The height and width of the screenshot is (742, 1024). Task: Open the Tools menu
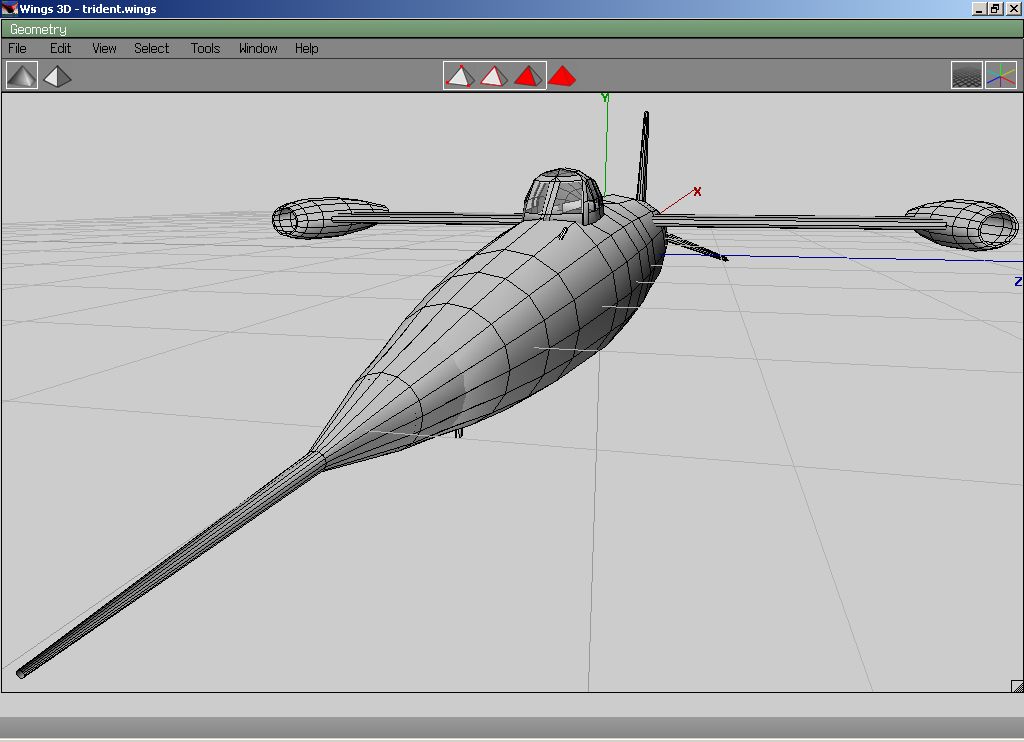click(x=205, y=48)
